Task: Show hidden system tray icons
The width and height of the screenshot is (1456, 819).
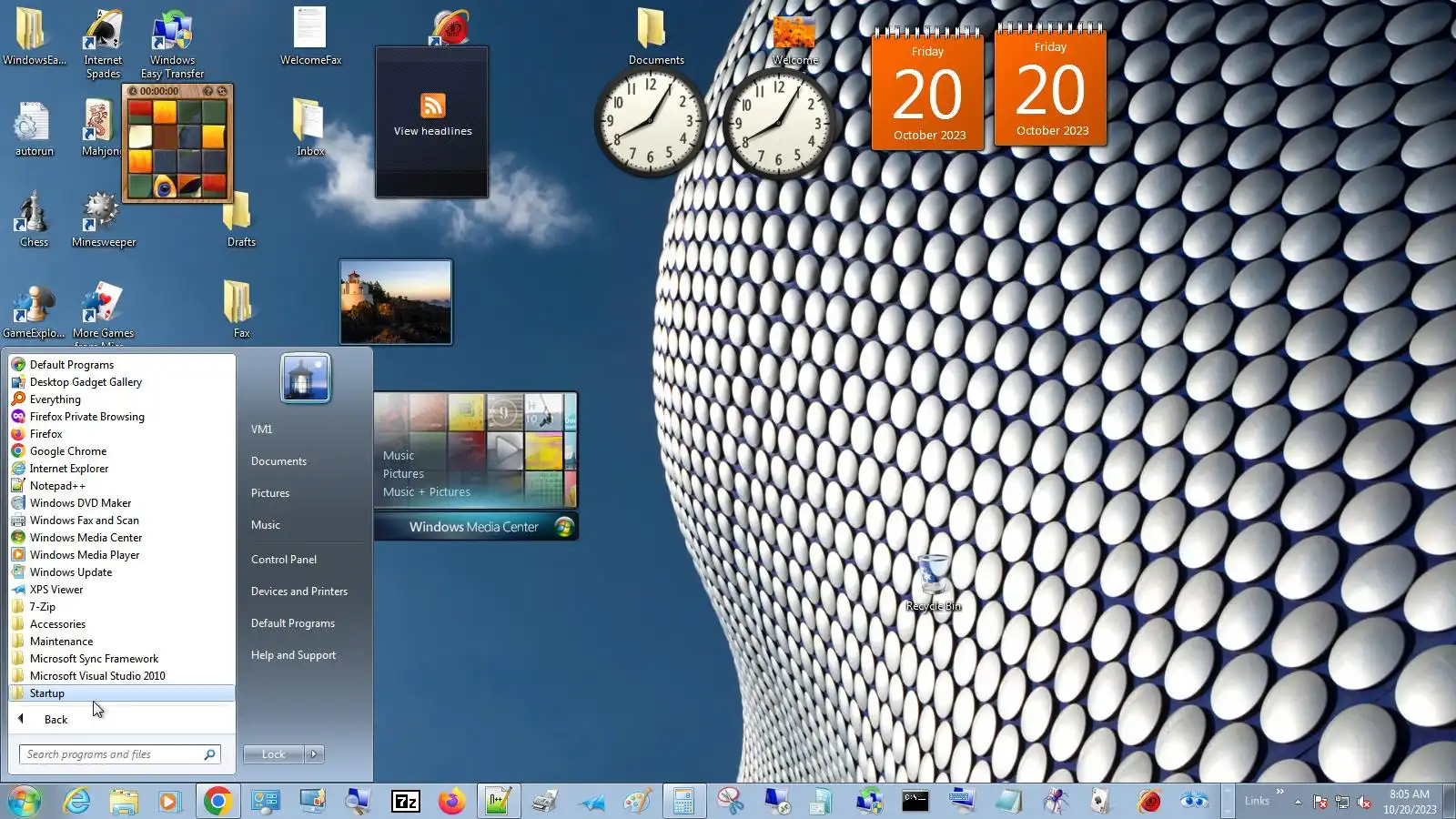Action: pyautogui.click(x=1298, y=802)
